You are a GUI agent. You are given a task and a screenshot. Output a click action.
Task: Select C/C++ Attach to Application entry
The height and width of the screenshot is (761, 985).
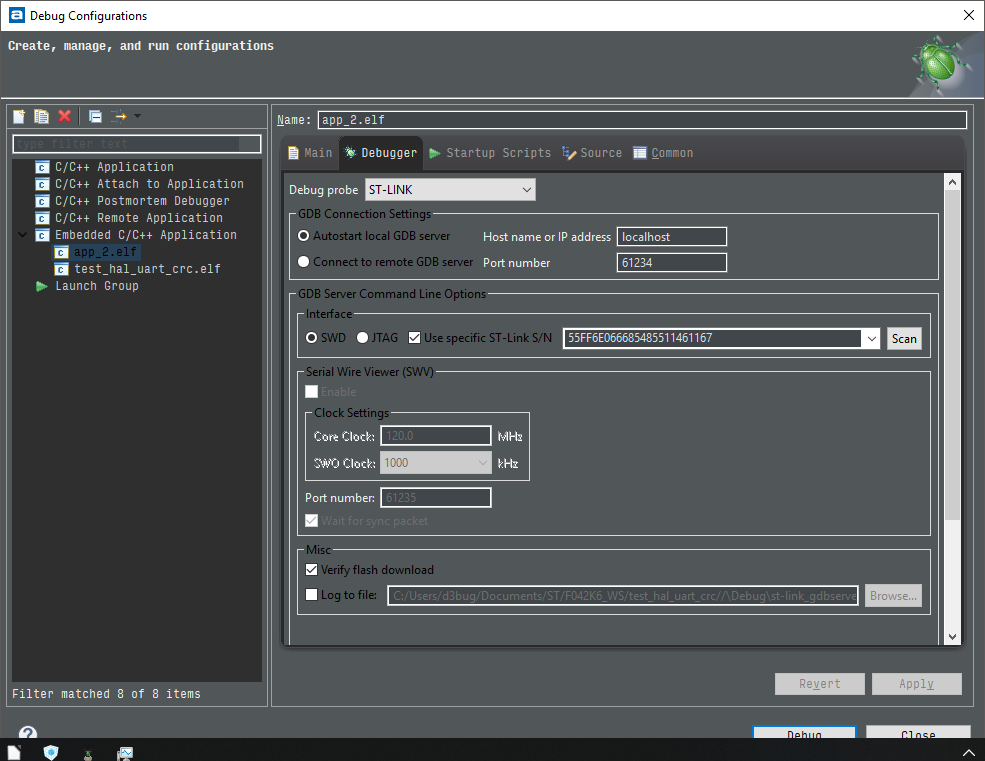149,184
